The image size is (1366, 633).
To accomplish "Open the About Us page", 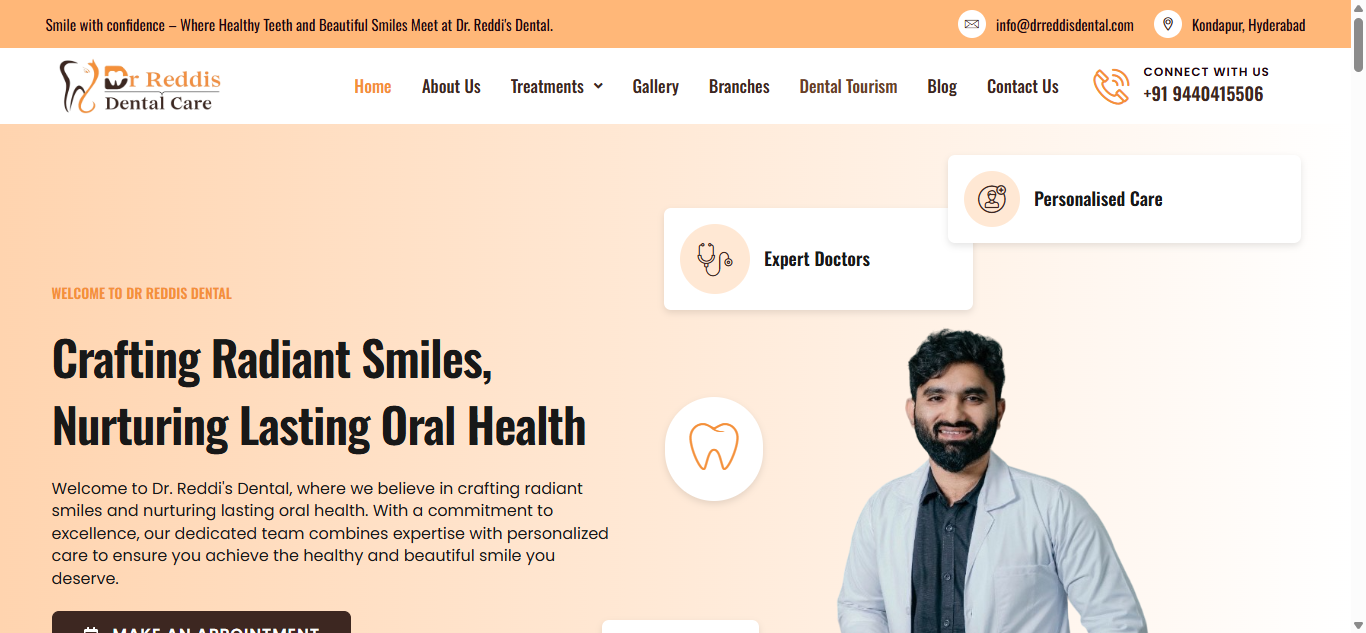I will pos(451,87).
